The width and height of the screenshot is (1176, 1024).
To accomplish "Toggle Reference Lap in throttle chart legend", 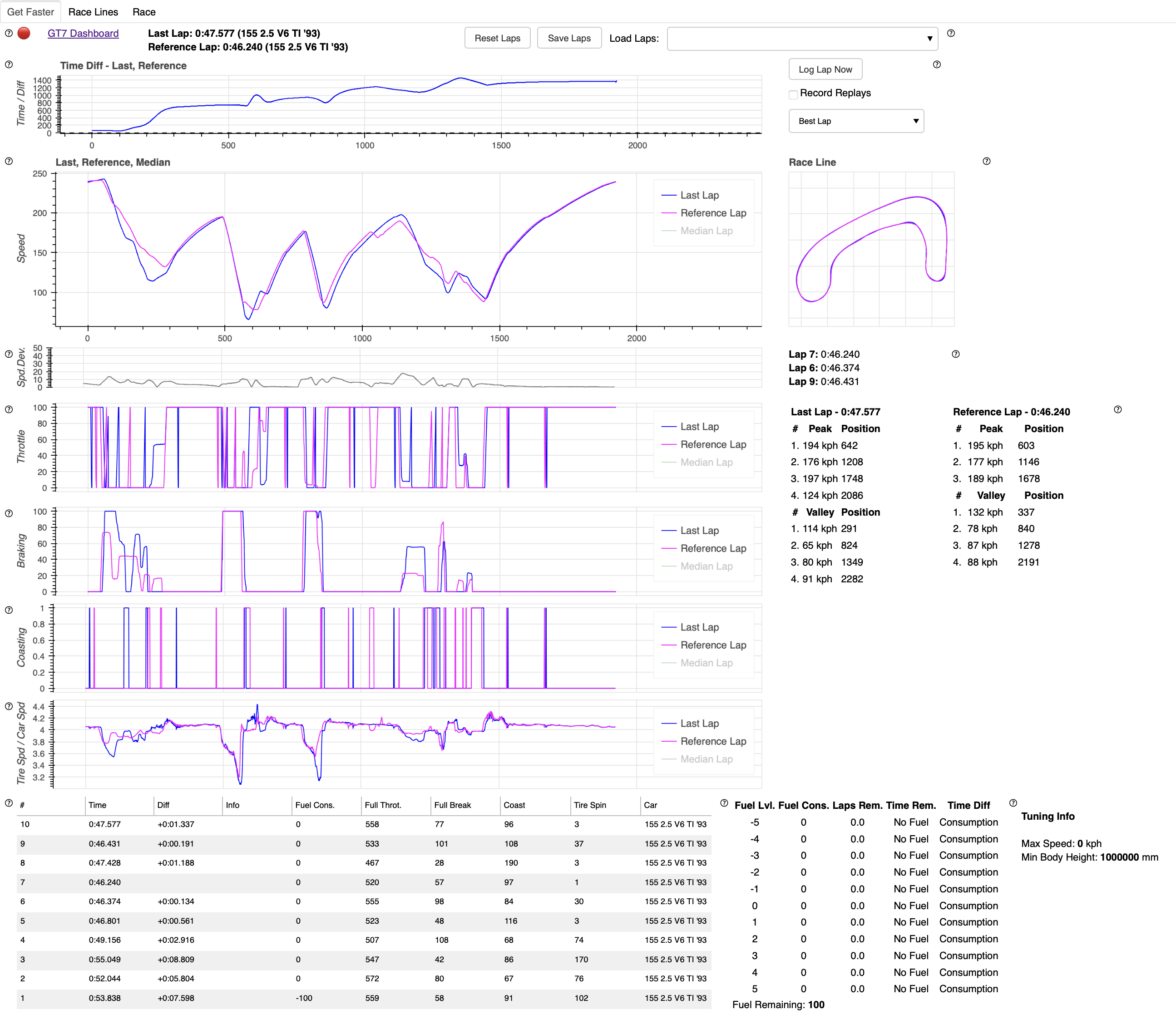I will [x=713, y=444].
